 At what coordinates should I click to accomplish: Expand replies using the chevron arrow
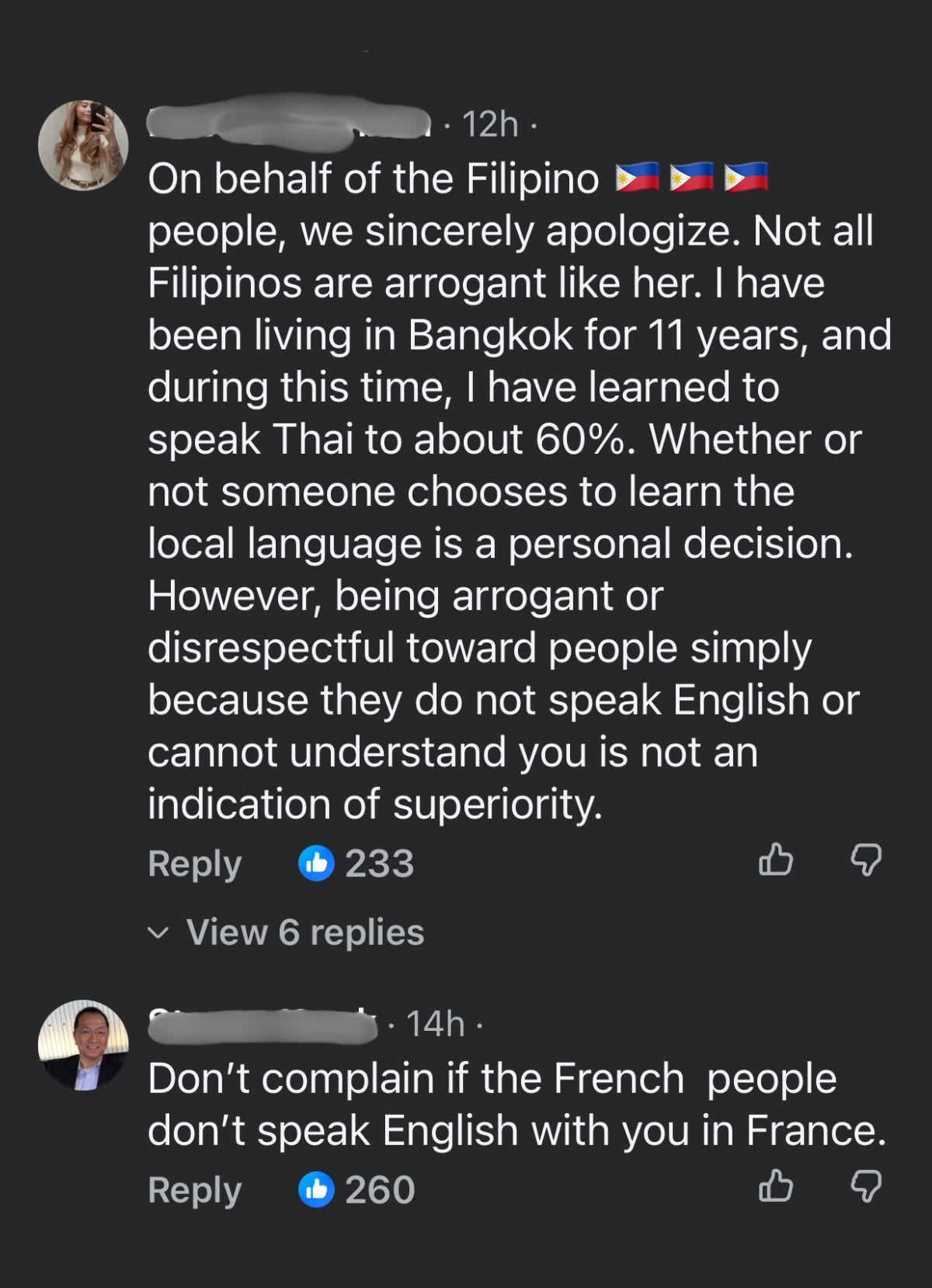pyautogui.click(x=158, y=932)
